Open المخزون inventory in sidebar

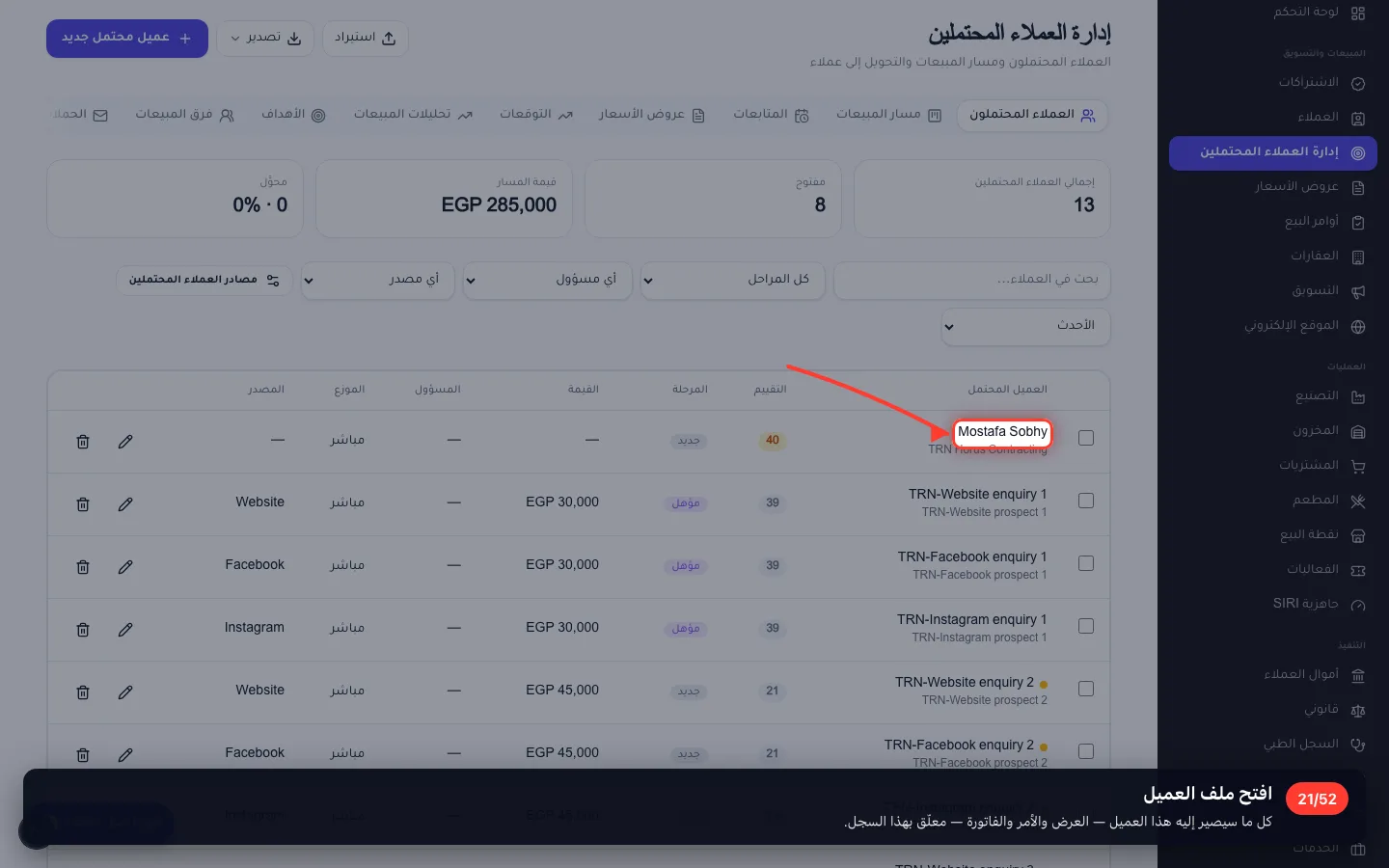(x=1273, y=431)
